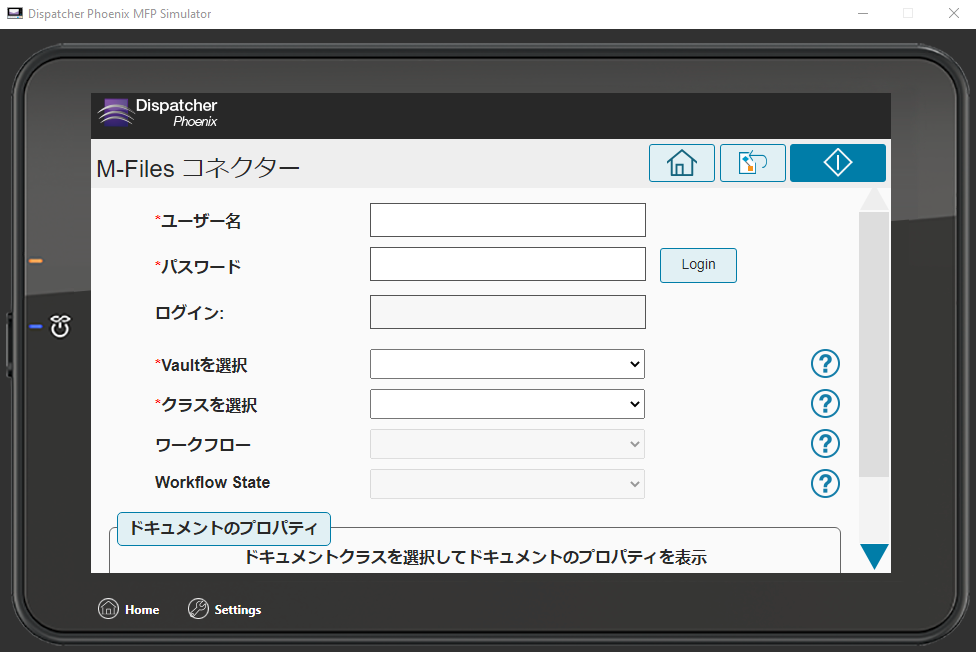
Task: Open help for ワークフロー
Action: pos(825,444)
